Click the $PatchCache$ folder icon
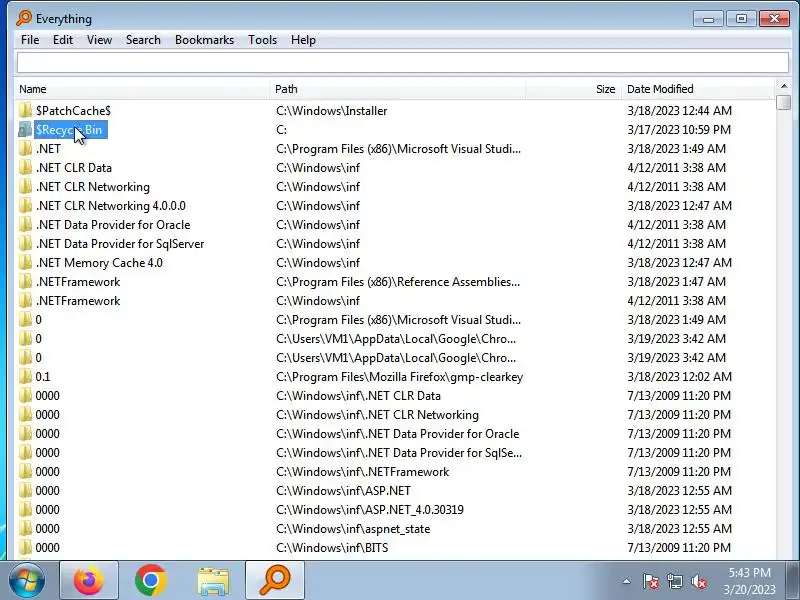Viewport: 800px width, 600px height. pyautogui.click(x=25, y=111)
